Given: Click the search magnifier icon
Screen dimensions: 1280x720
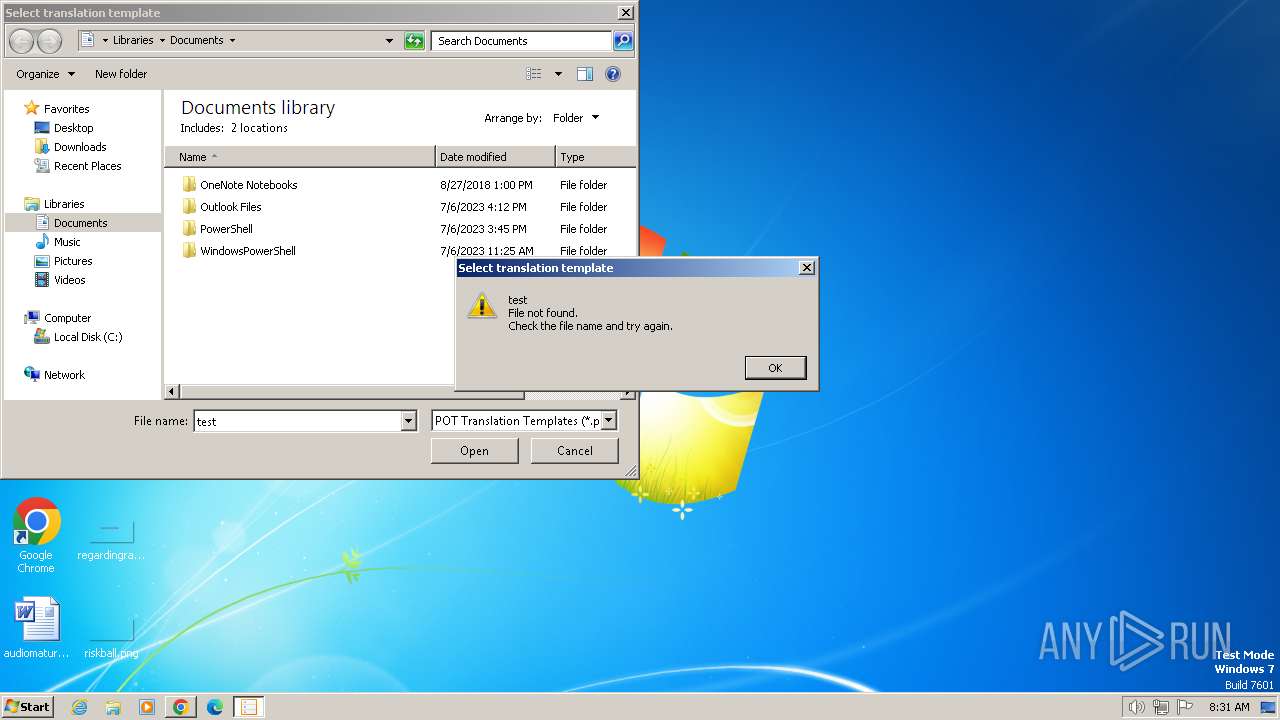Looking at the screenshot, I should 623,41.
